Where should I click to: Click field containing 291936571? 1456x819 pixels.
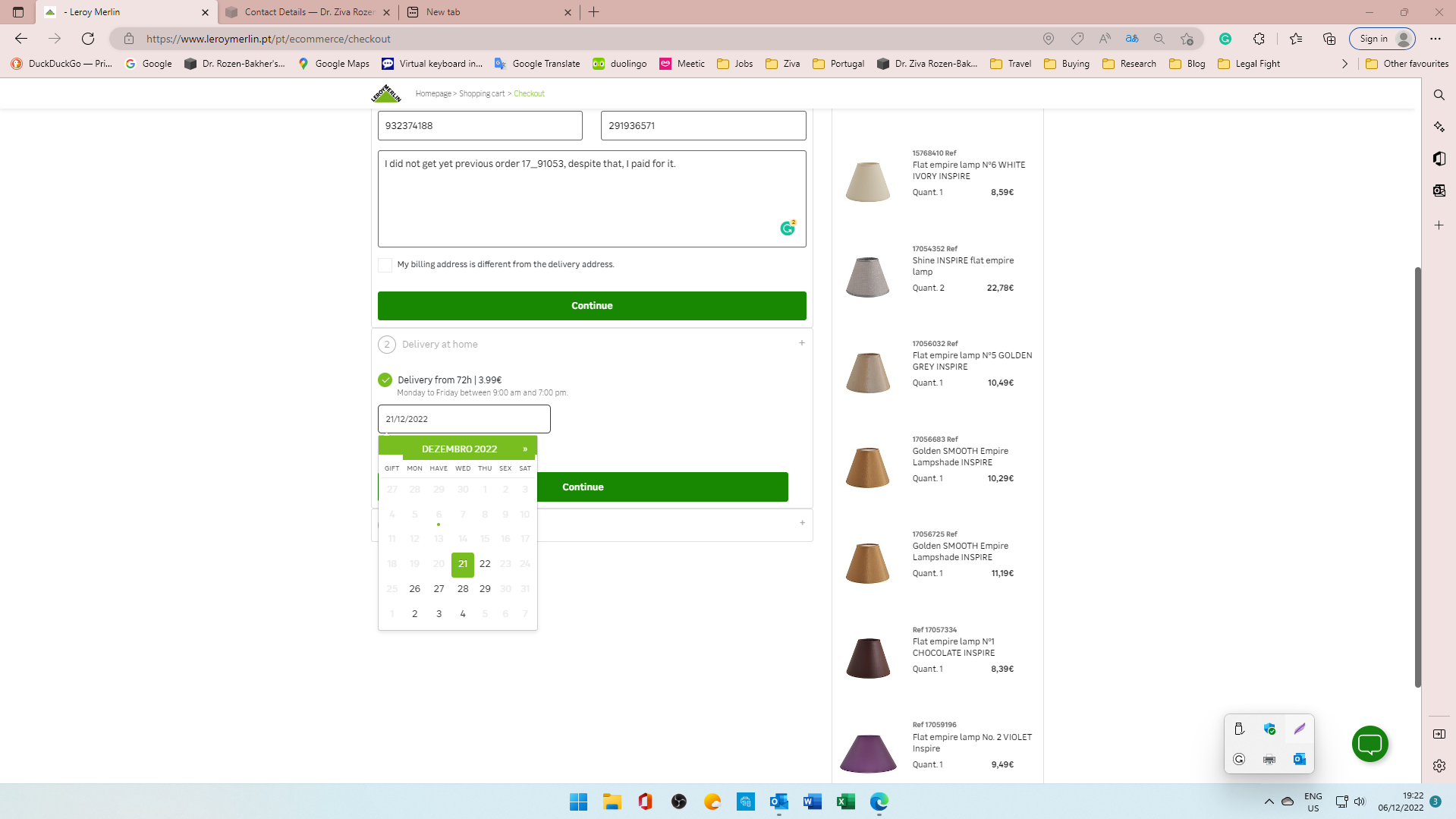click(x=703, y=126)
